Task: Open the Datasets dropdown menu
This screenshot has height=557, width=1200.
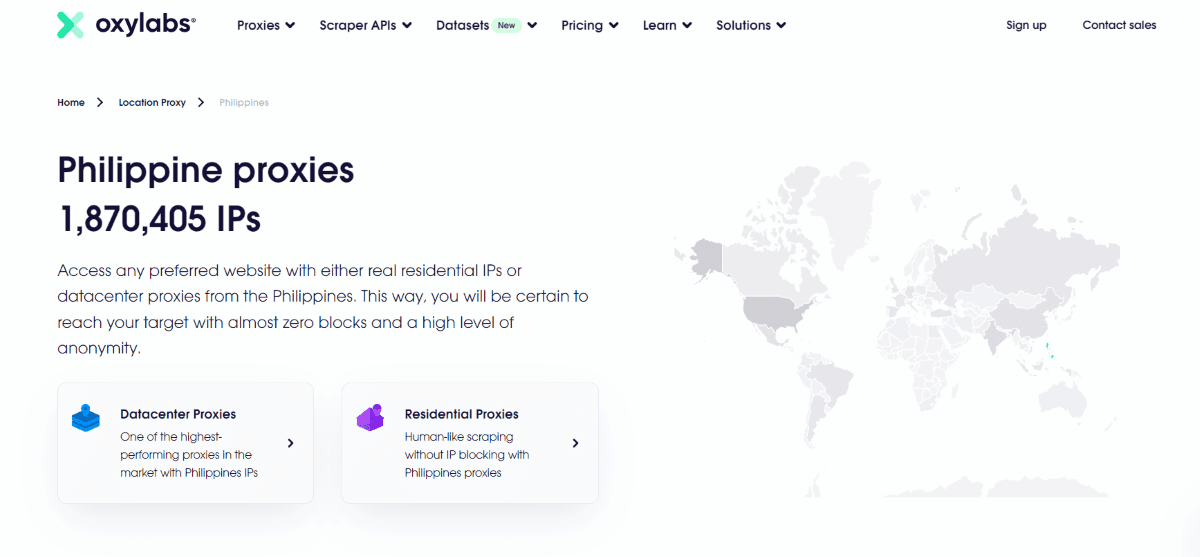Action: [x=487, y=25]
